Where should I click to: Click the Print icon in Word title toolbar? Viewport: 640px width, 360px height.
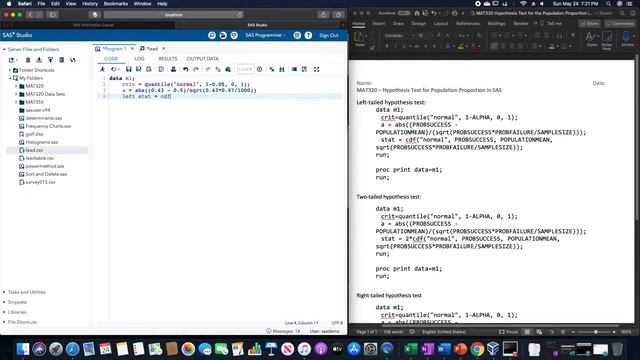pyautogui.click(x=455, y=13)
